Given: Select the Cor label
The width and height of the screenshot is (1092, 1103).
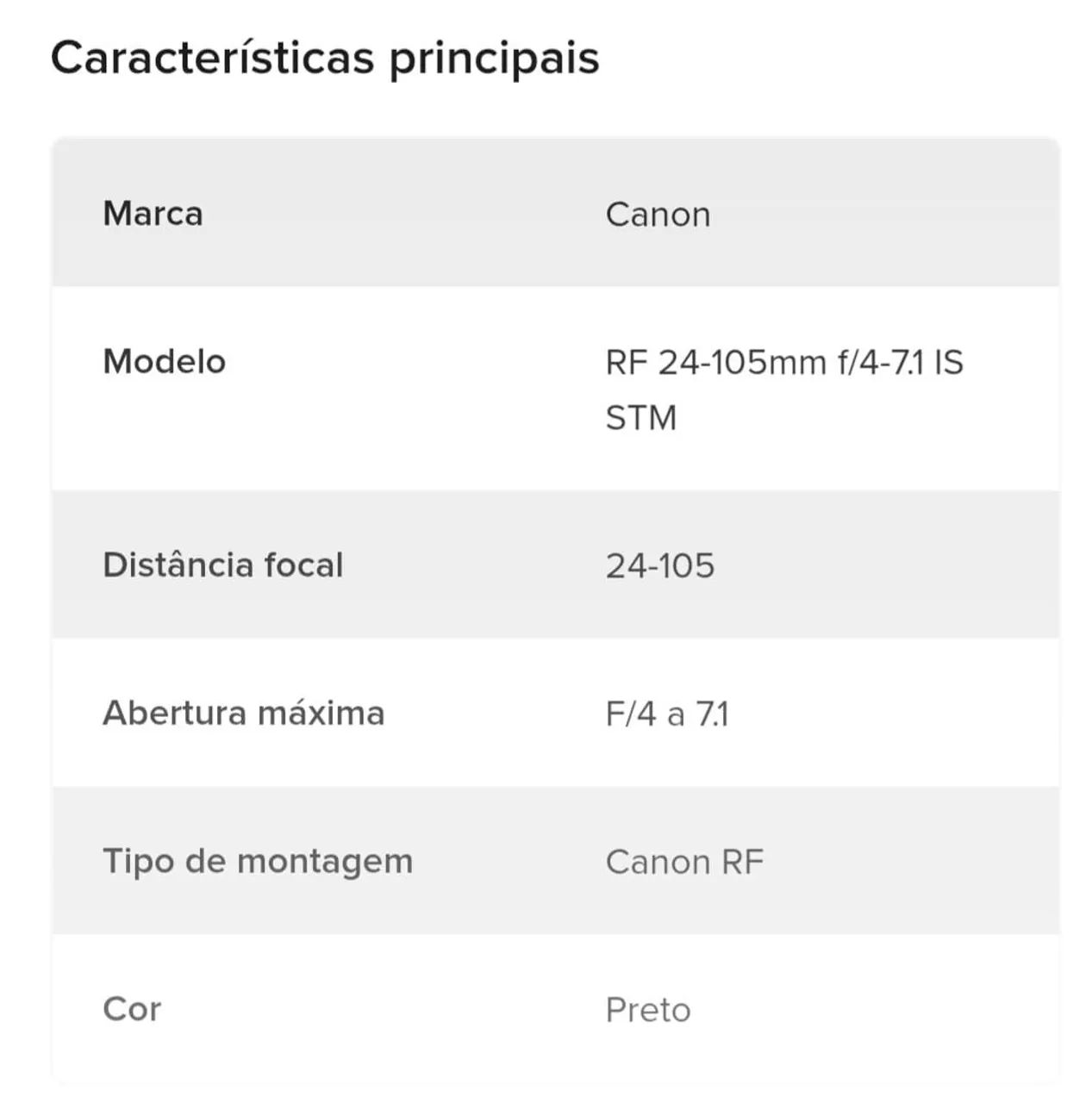Looking at the screenshot, I should [131, 1009].
